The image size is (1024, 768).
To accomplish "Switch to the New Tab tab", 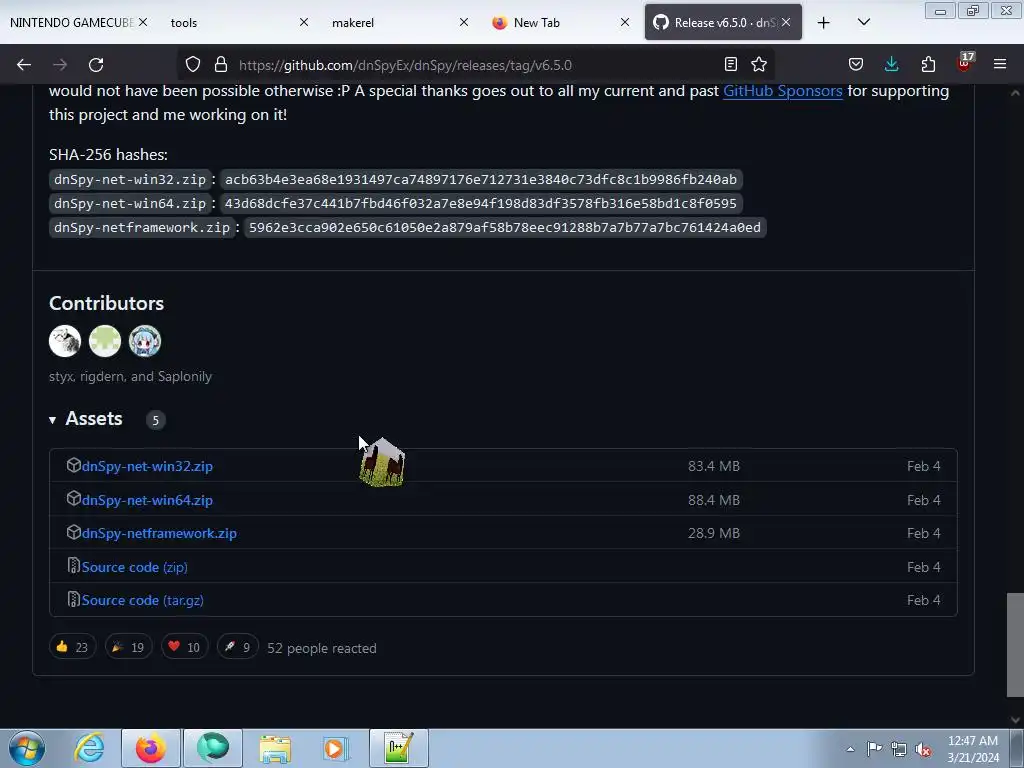I will tap(536, 23).
